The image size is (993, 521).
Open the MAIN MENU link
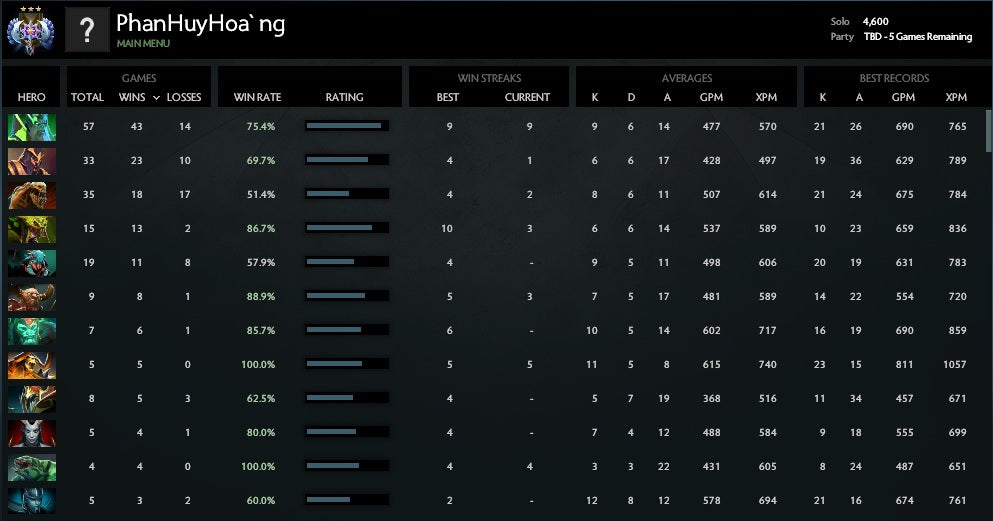(143, 44)
